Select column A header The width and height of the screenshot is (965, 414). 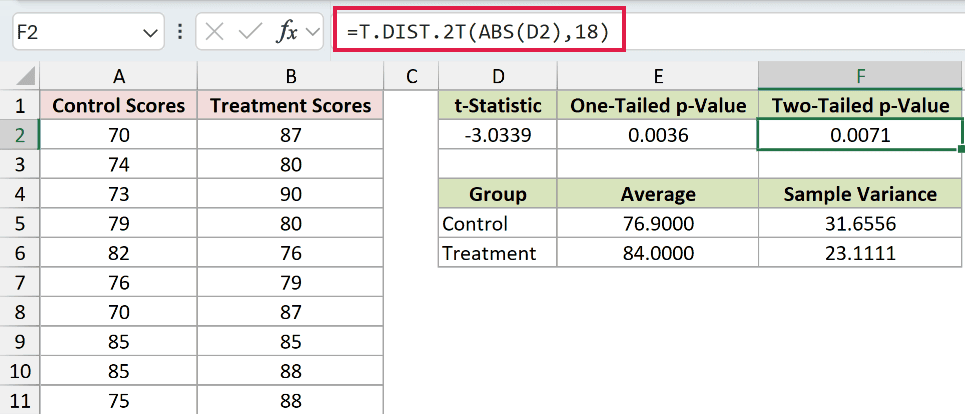[119, 76]
